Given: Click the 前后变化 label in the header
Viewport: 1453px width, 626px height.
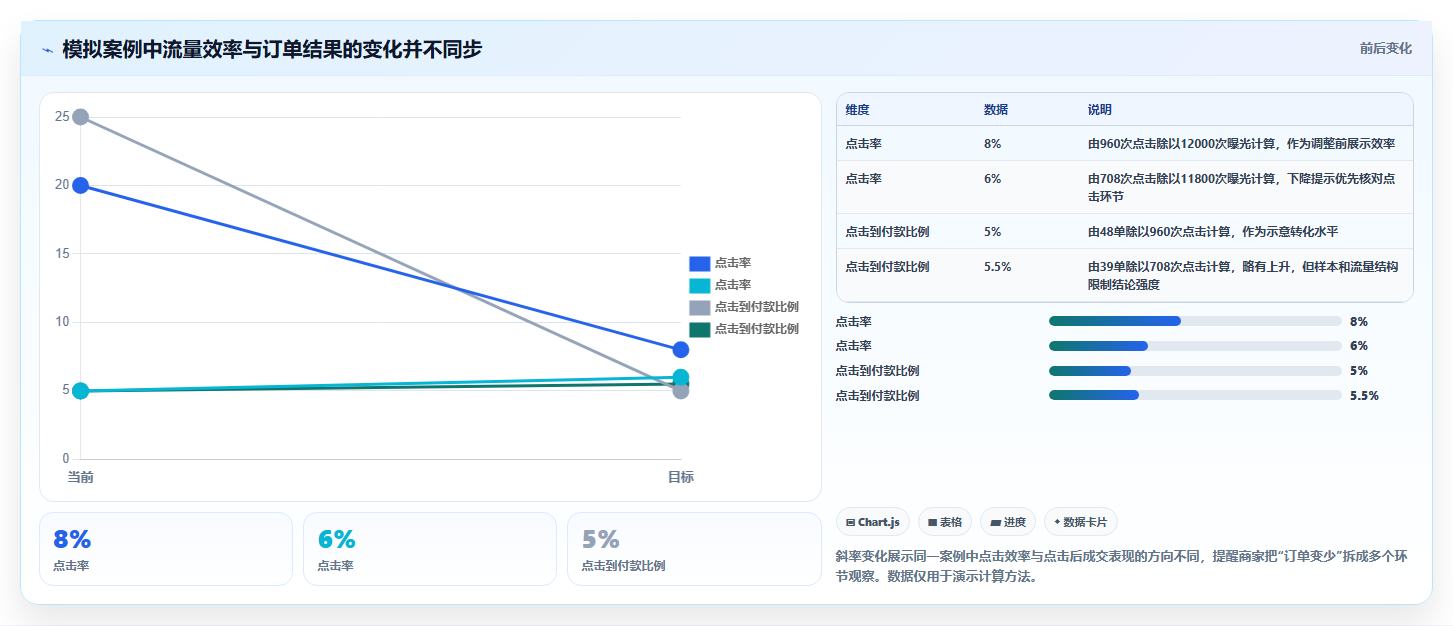Looking at the screenshot, I should [x=1385, y=48].
